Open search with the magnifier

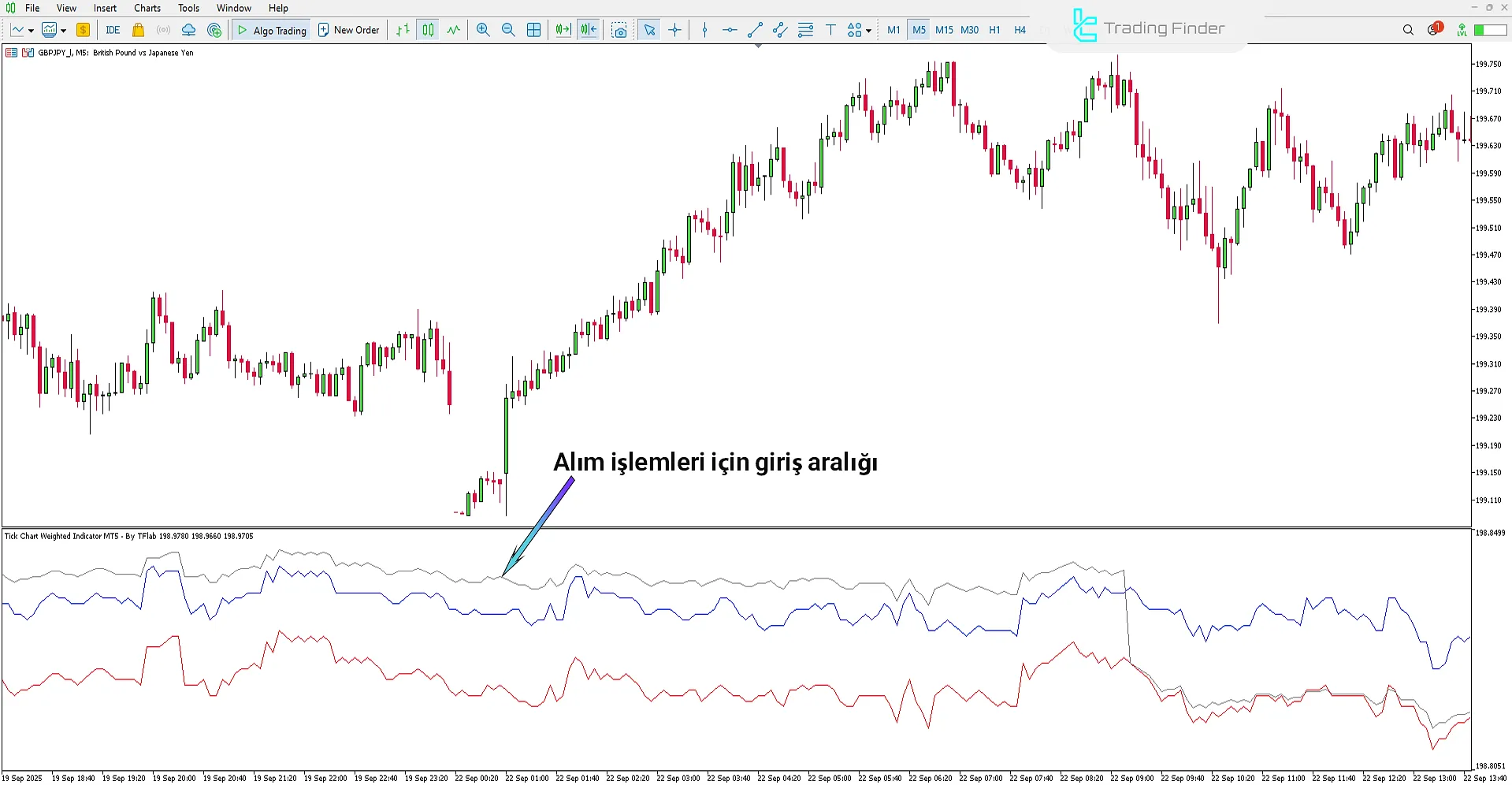[x=1408, y=29]
